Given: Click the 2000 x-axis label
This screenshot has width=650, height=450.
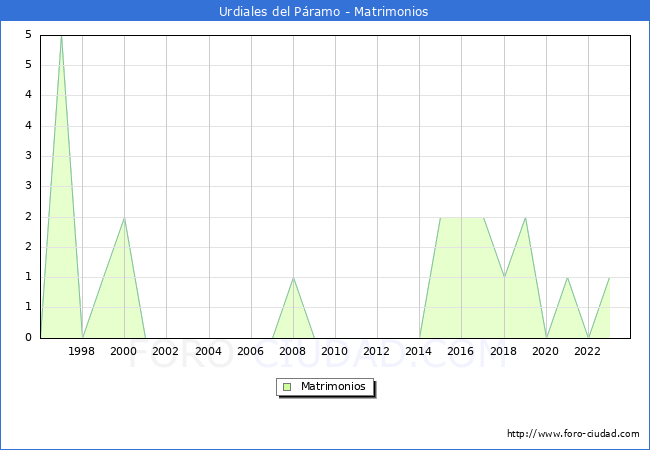Looking at the screenshot, I should coord(124,351).
